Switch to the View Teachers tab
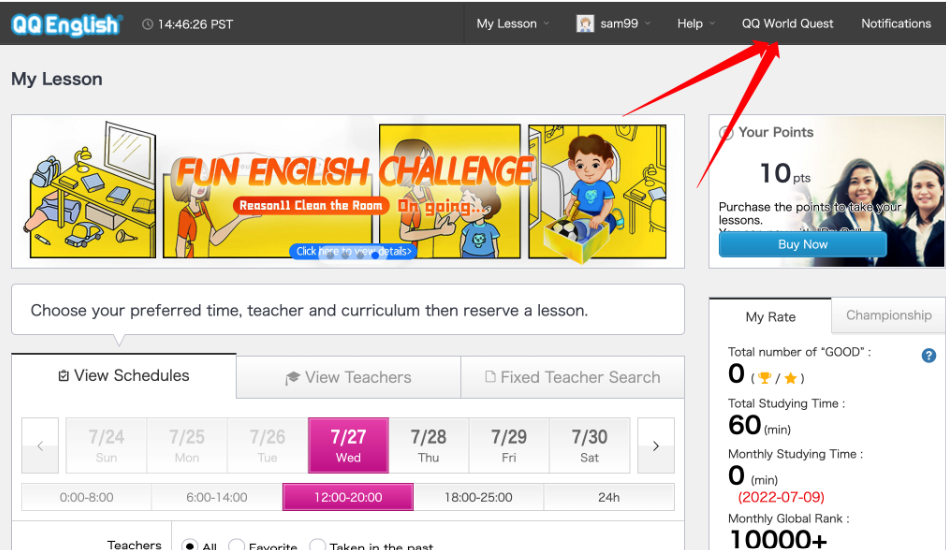Image resolution: width=946 pixels, height=550 pixels. coord(348,377)
